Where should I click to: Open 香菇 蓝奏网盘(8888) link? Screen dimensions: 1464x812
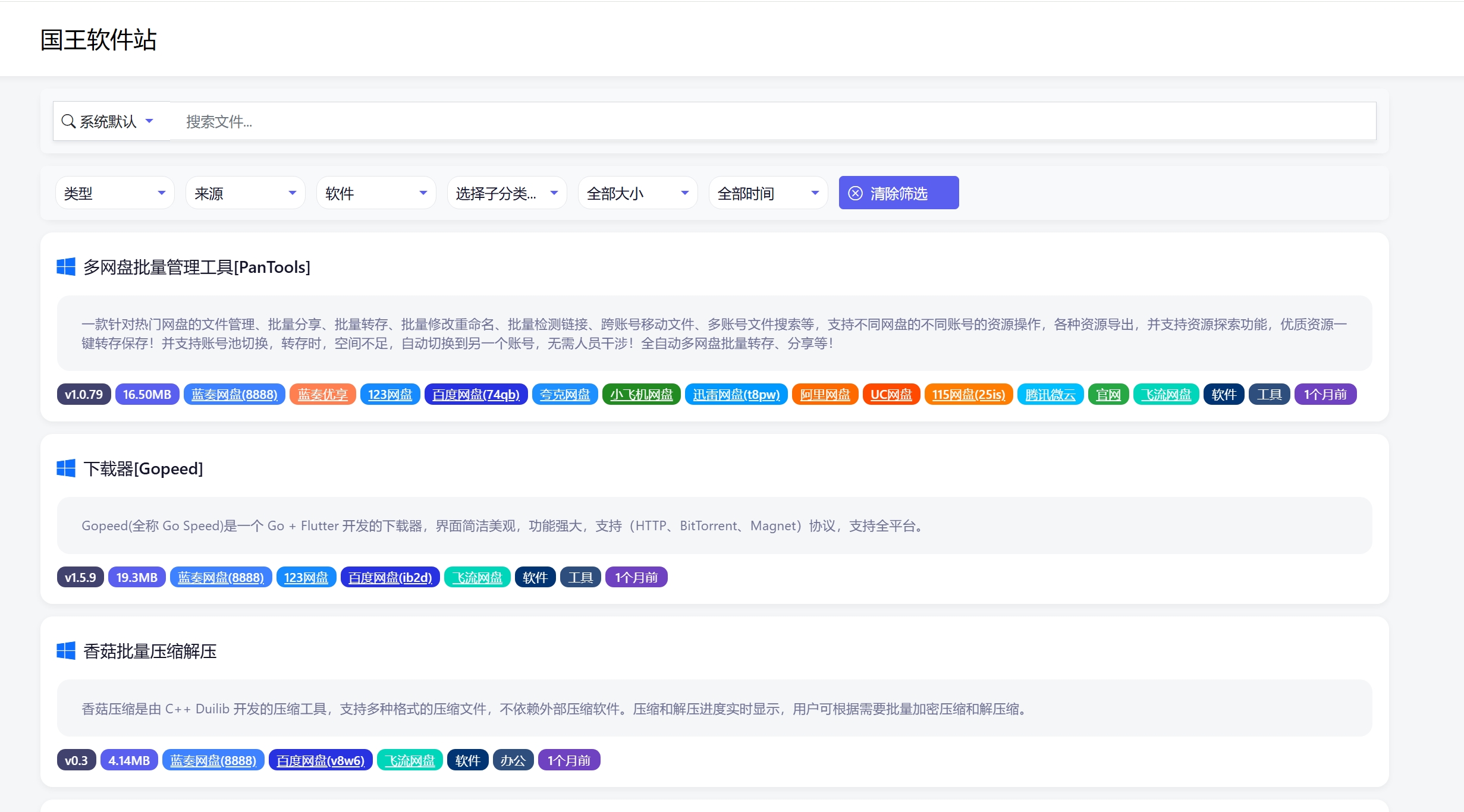pos(213,760)
